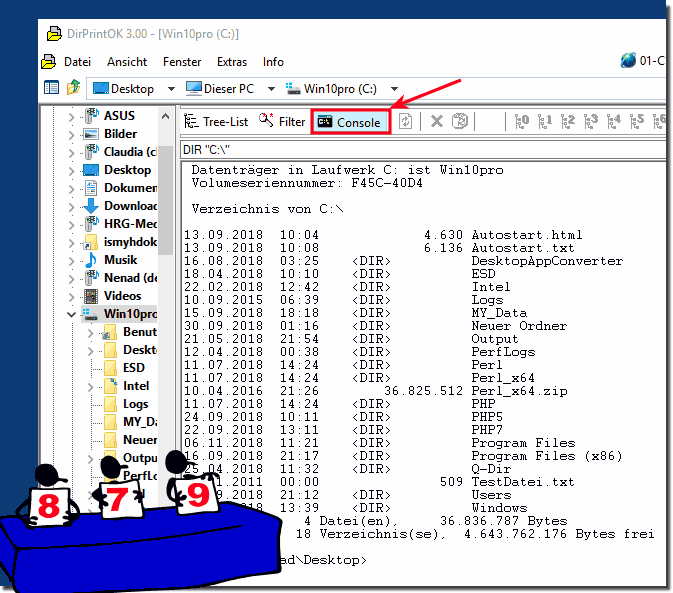
Task: Click the Dieser PC computer icon
Action: 194,88
